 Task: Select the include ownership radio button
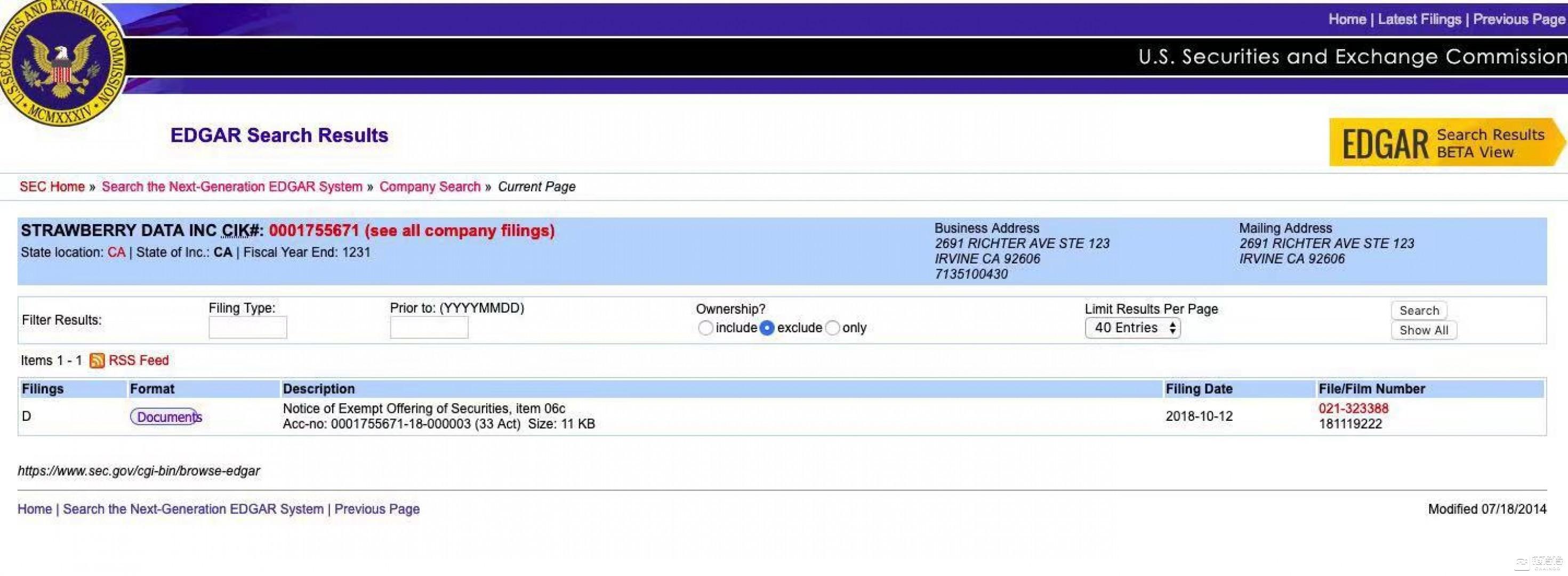coord(705,328)
